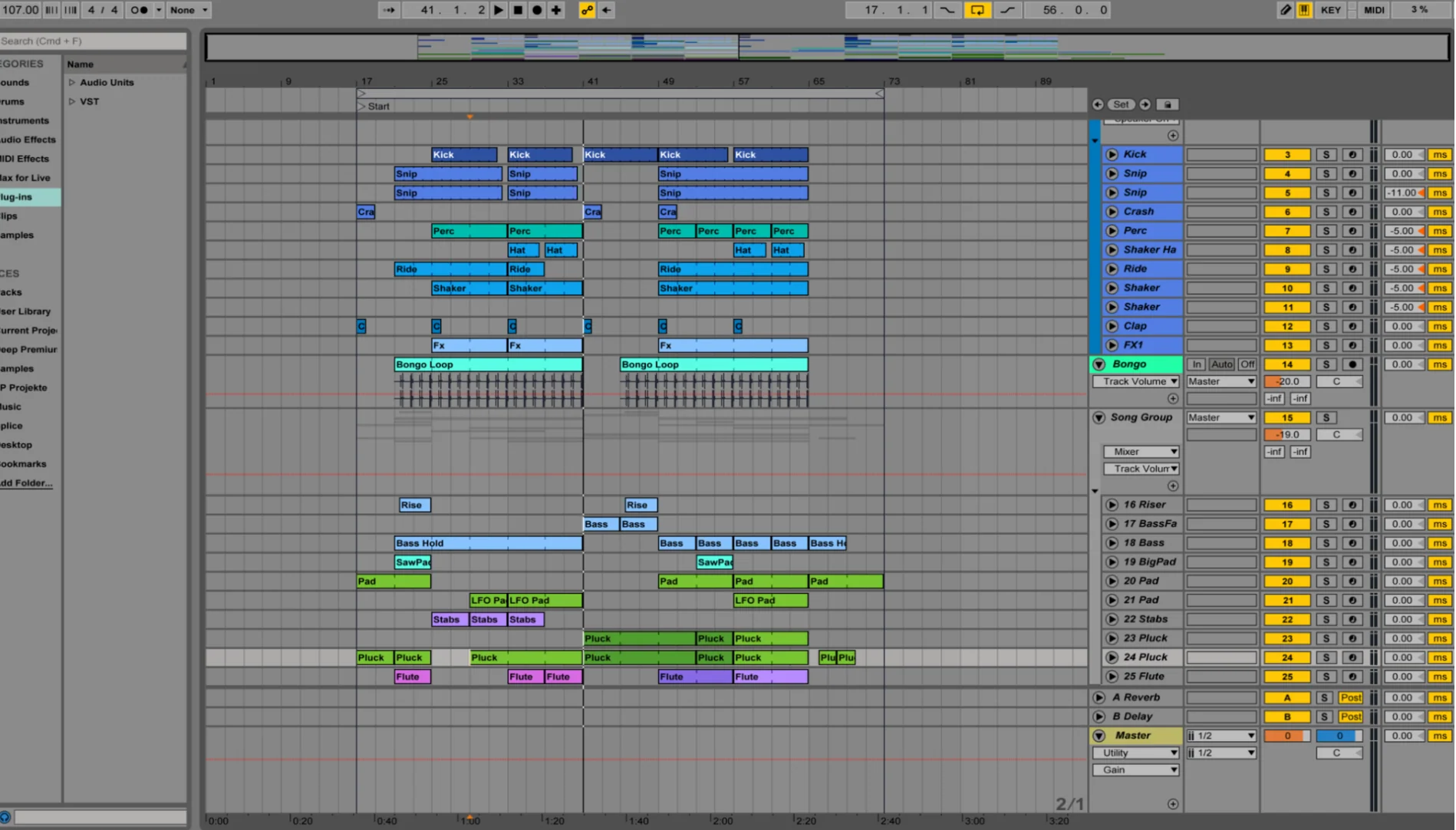Enable the Draw Mode pencil
This screenshot has height=830, width=1456.
(x=1286, y=10)
